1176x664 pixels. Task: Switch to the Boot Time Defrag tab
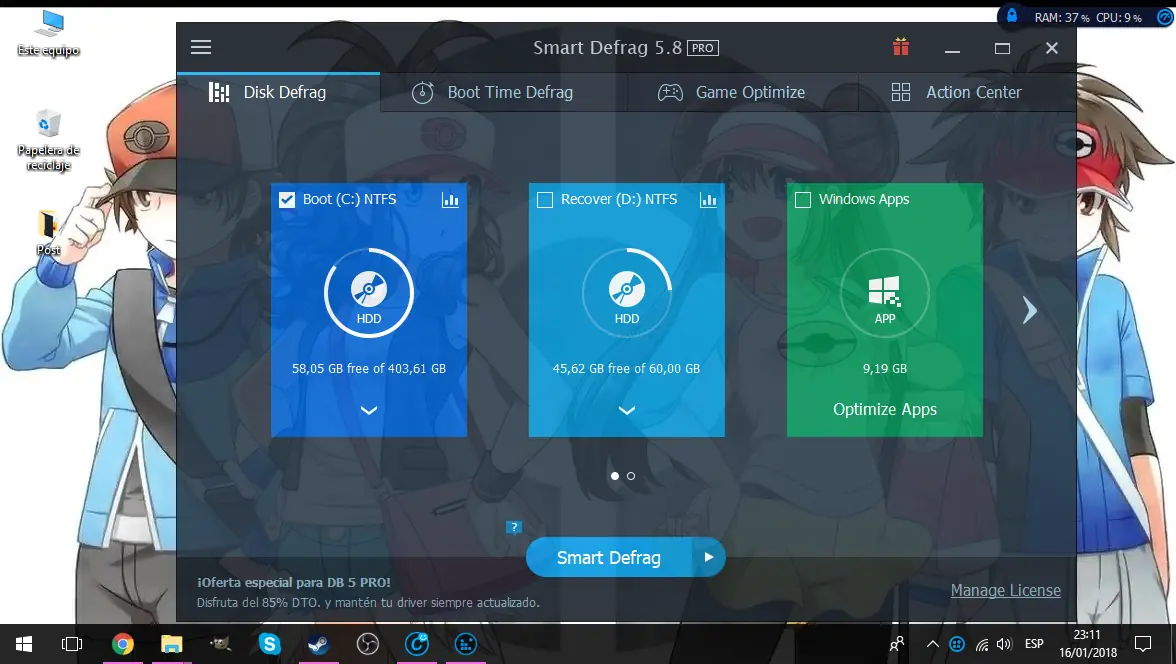coord(492,93)
